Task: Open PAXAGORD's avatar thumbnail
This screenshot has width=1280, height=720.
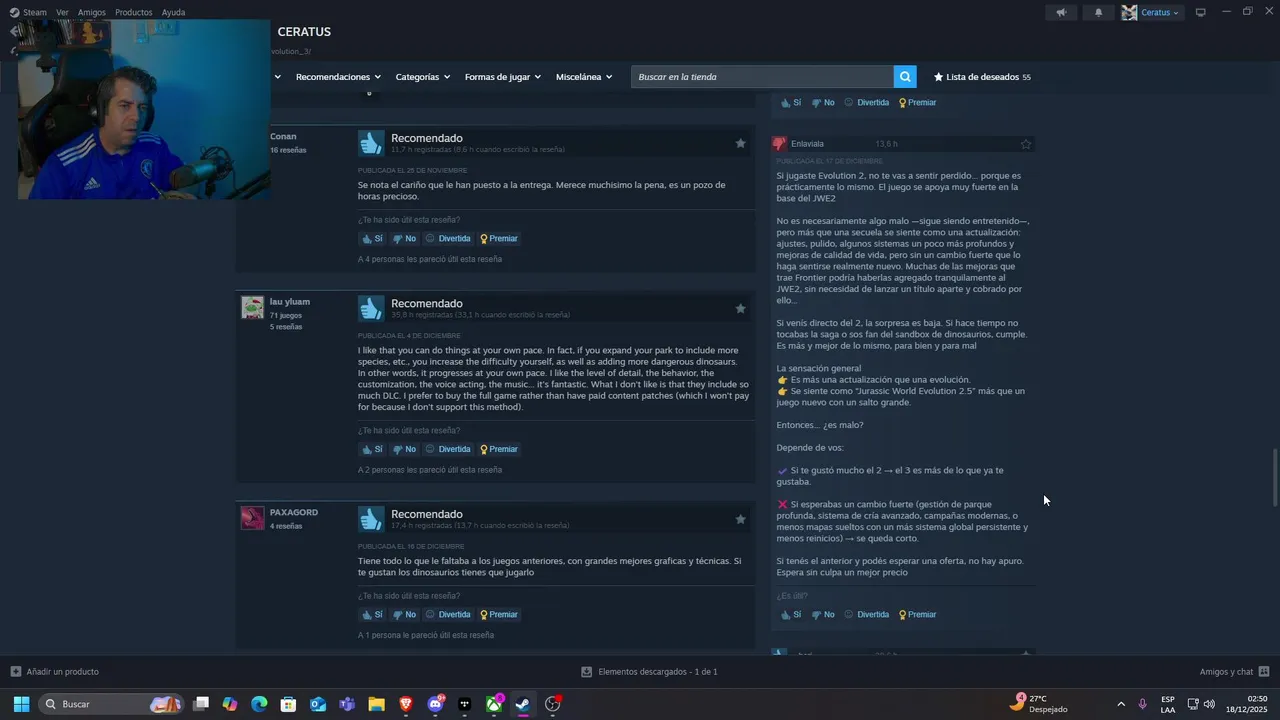Action: pyautogui.click(x=252, y=518)
